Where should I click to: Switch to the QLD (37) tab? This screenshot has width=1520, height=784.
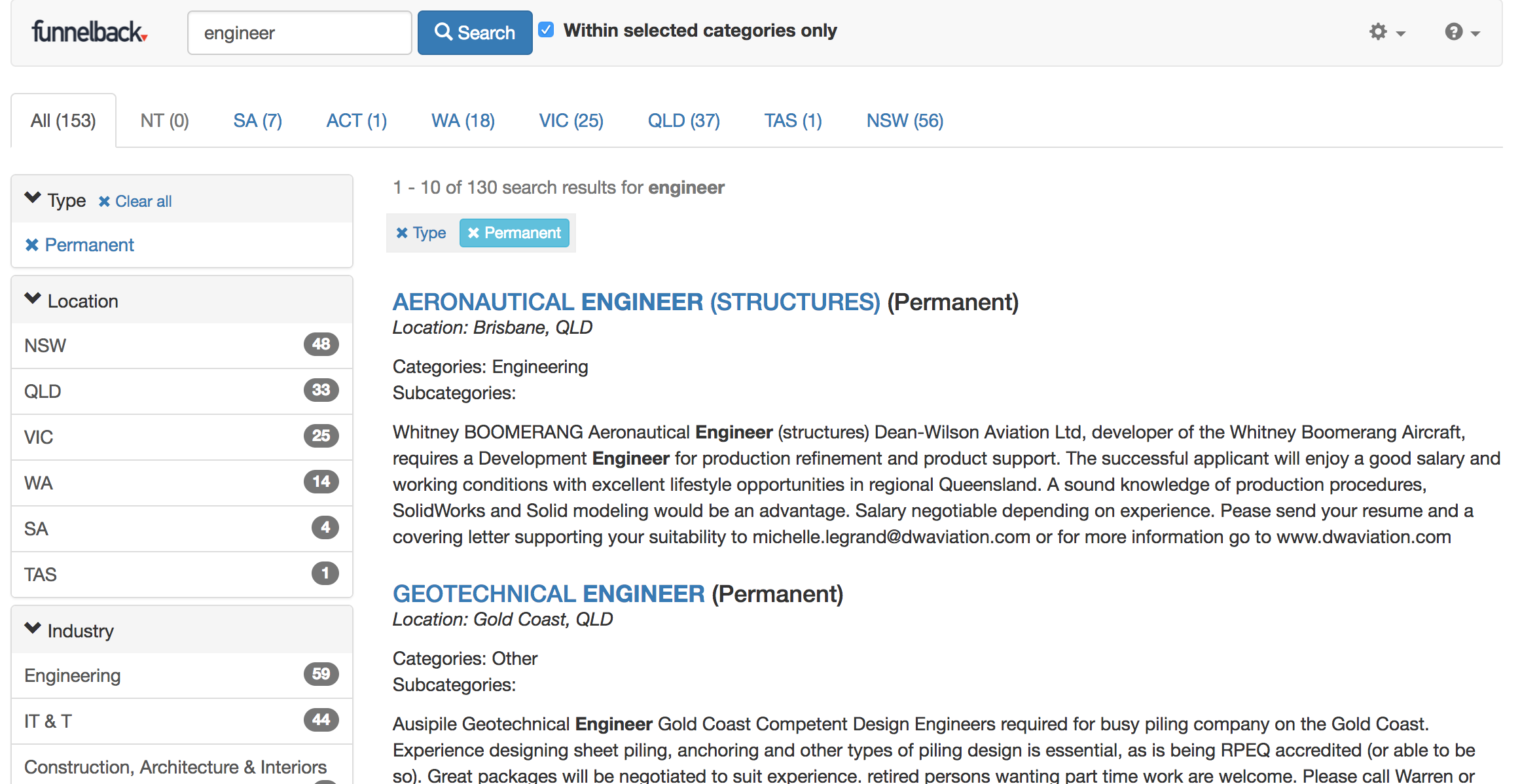point(683,120)
